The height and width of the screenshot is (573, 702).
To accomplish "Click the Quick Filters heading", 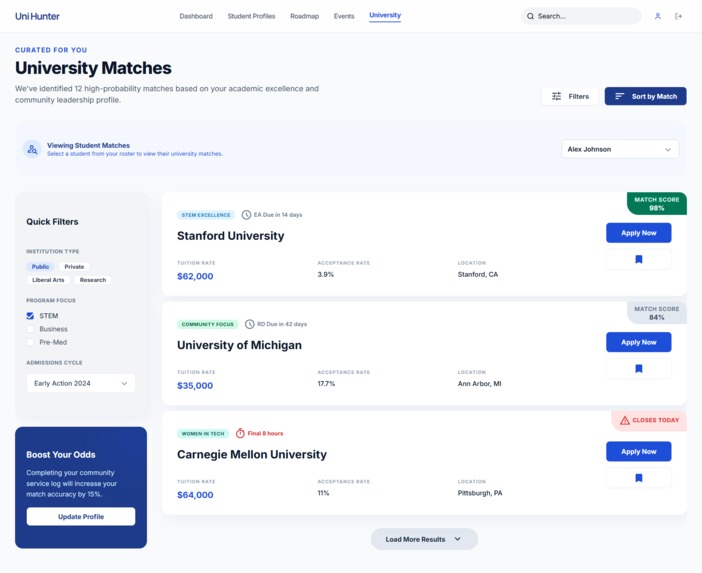I will (x=52, y=222).
